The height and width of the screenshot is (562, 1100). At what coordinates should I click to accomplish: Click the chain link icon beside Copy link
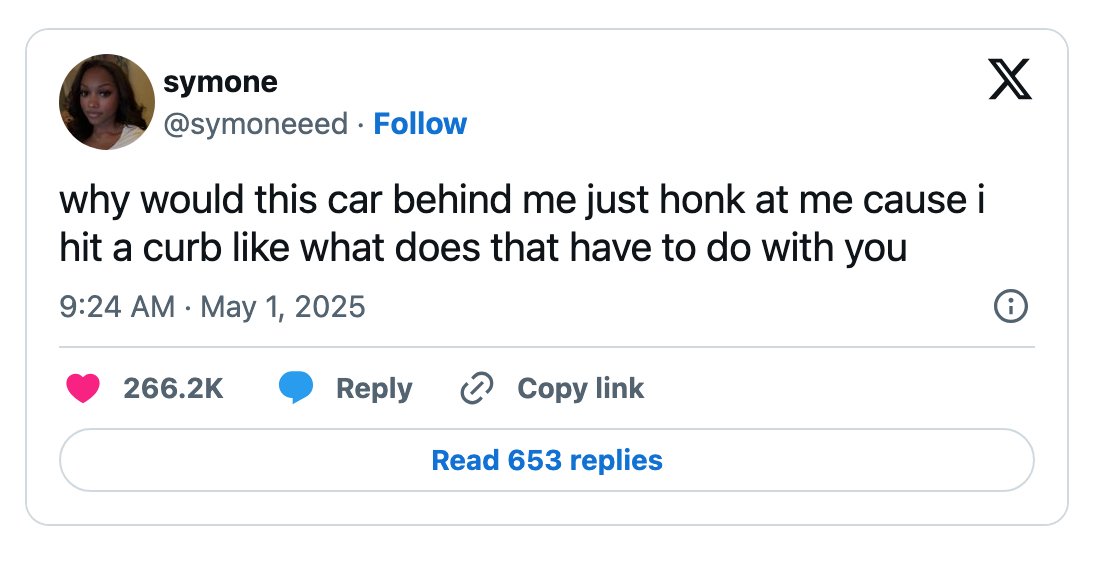coord(477,388)
